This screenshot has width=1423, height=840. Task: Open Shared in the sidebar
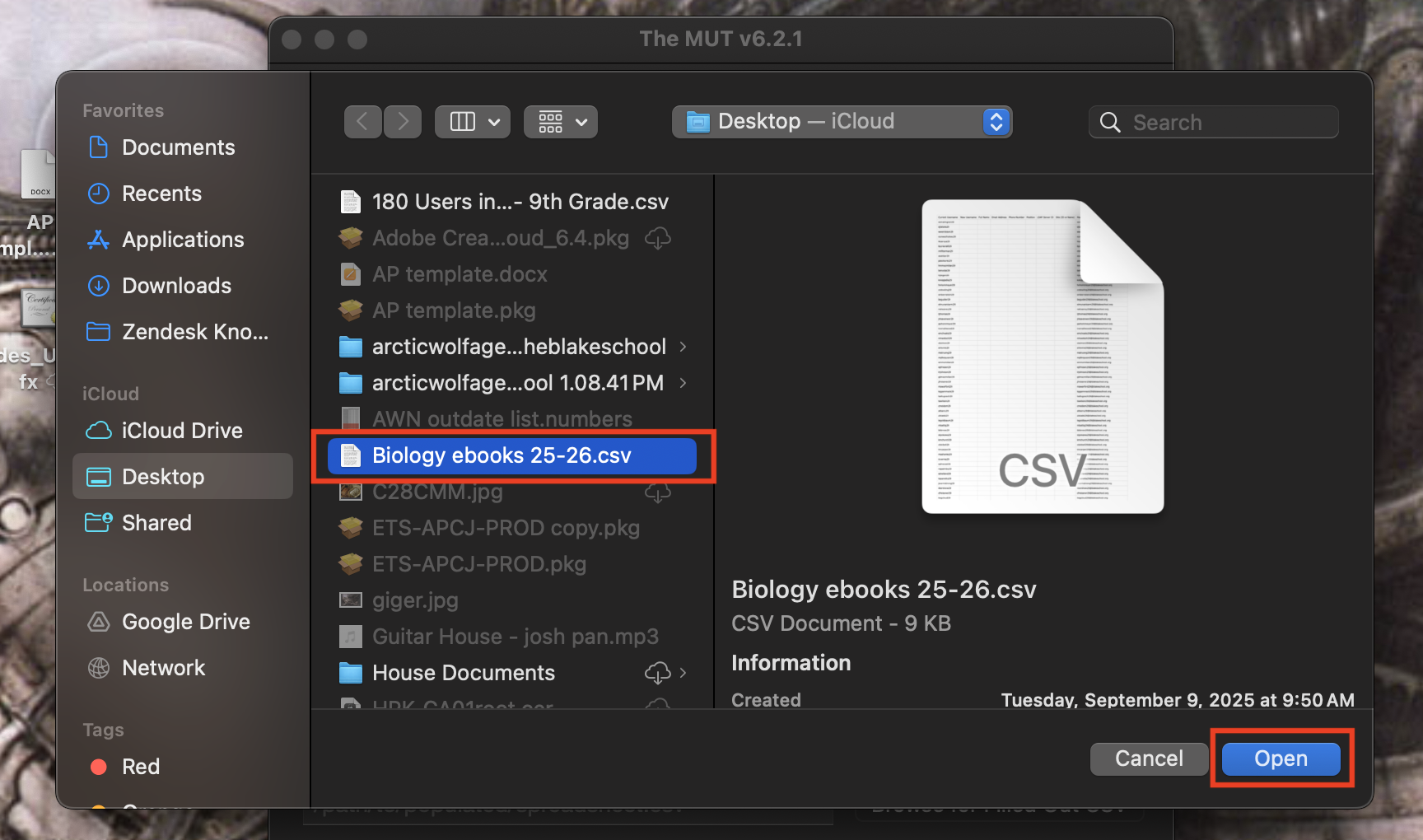click(x=183, y=523)
